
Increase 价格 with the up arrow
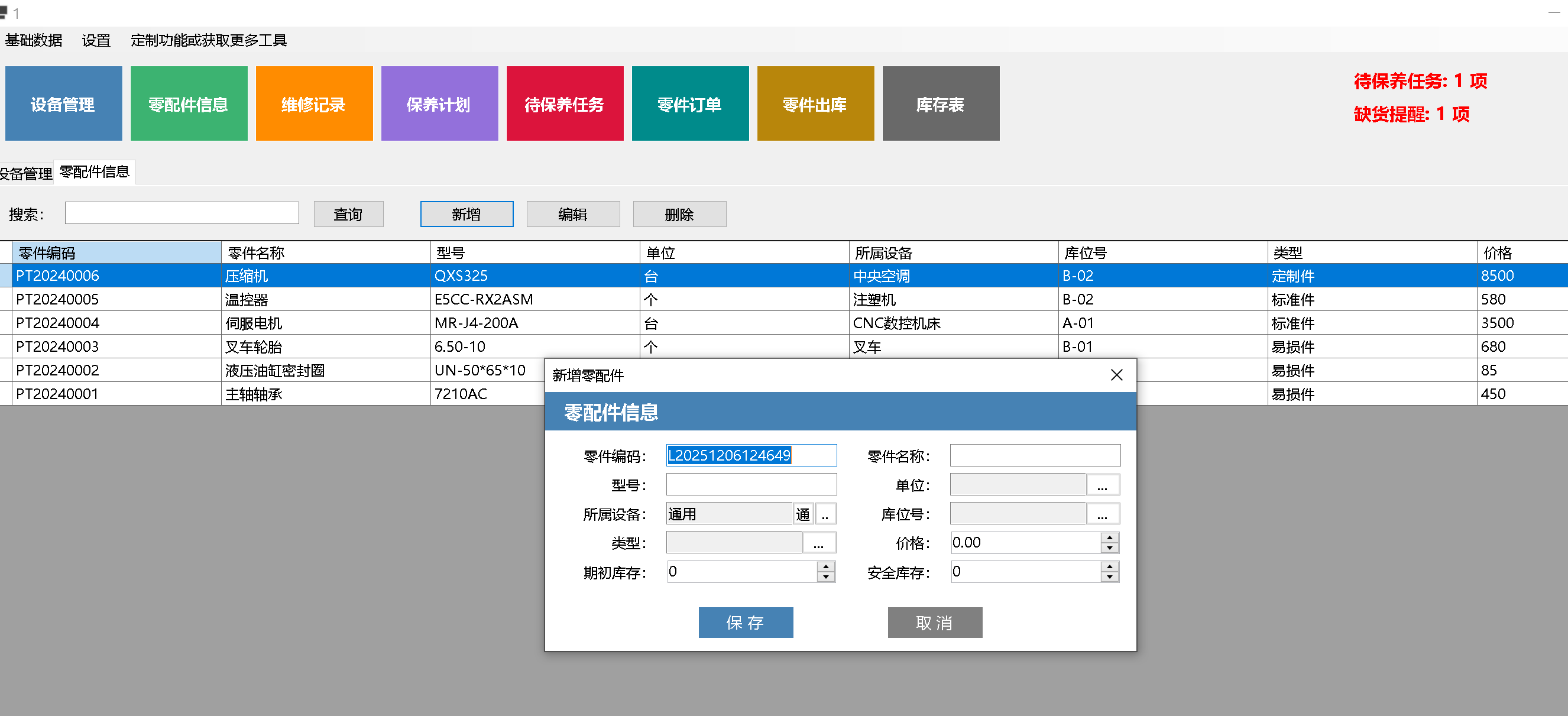click(1110, 537)
